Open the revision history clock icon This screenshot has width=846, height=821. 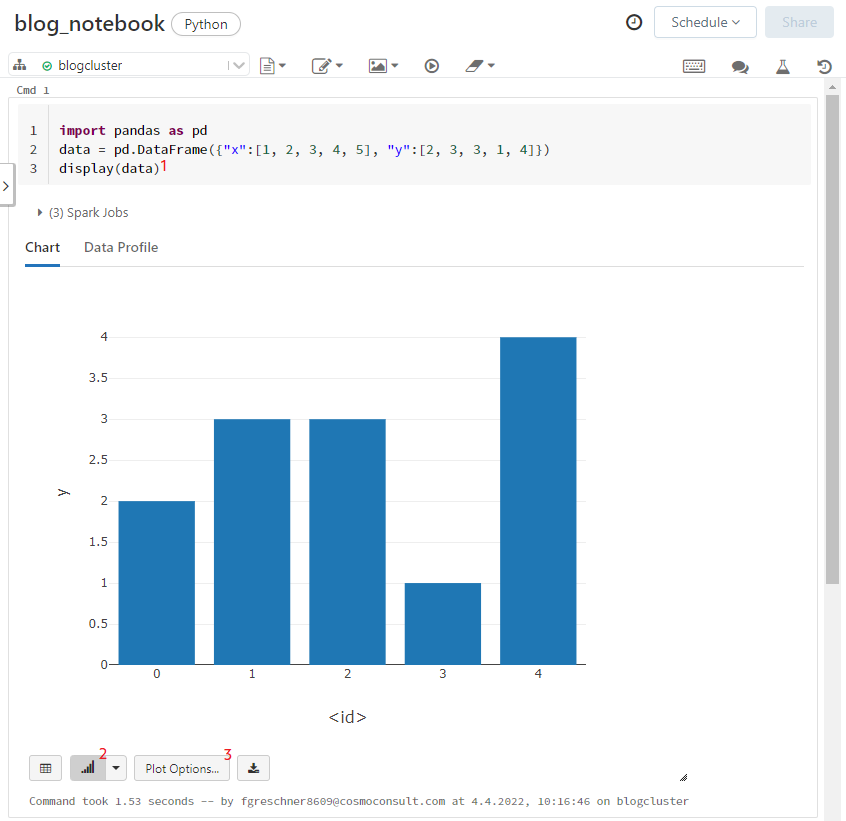coord(634,22)
